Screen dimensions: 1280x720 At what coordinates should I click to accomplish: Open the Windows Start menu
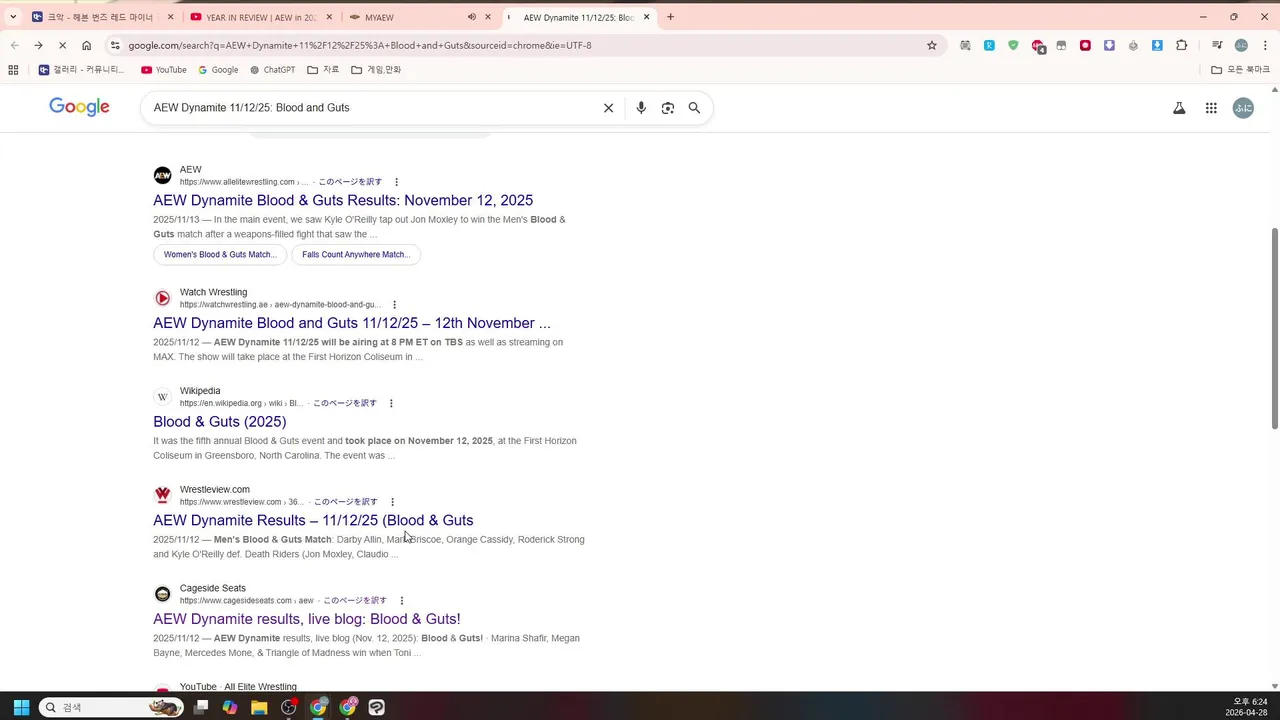click(x=21, y=707)
